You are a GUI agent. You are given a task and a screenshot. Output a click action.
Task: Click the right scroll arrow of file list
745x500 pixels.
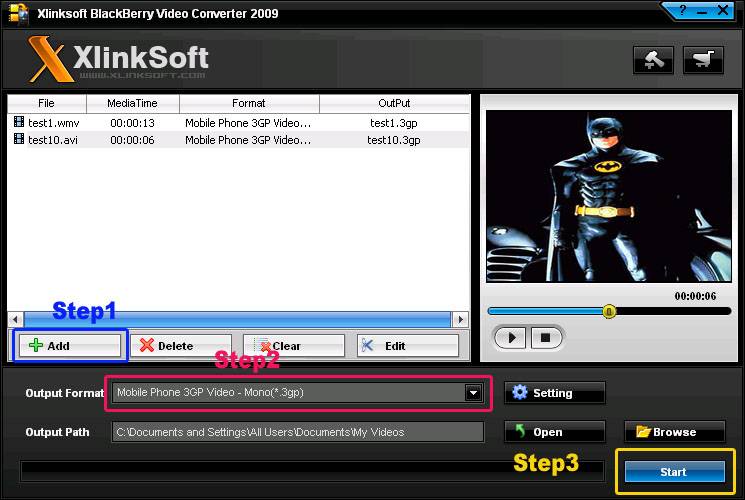(460, 319)
